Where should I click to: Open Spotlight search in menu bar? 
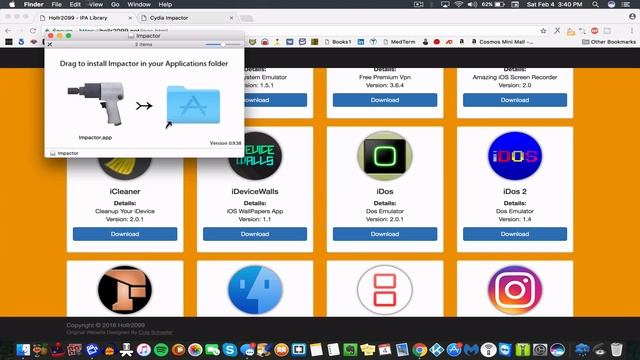[596, 4]
